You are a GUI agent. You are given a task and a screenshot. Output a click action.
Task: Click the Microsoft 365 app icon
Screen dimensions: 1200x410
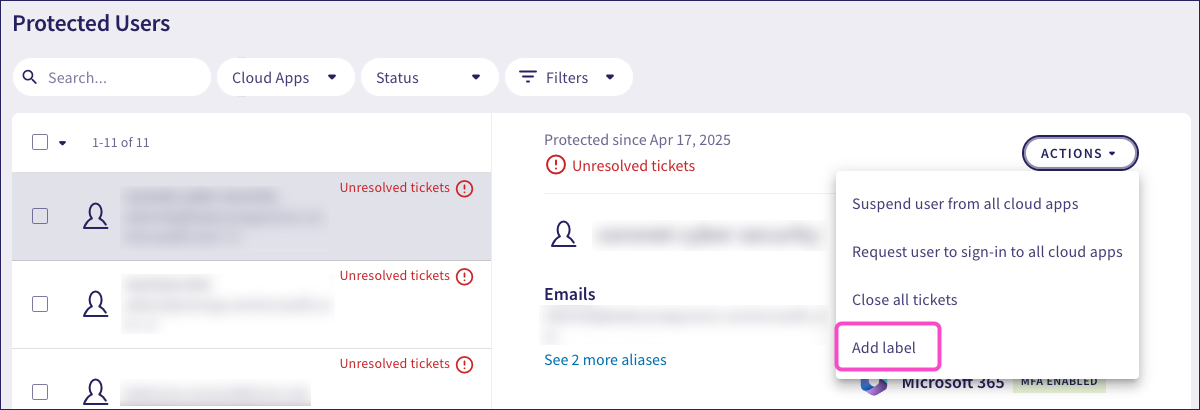tap(874, 384)
